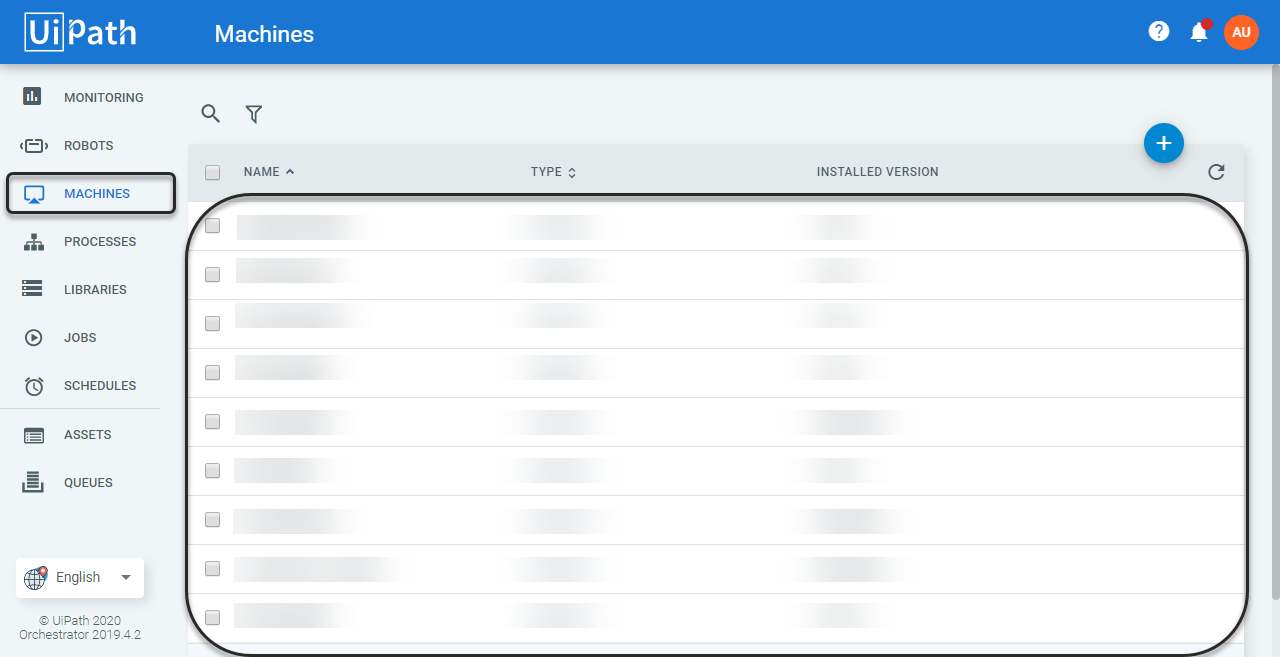Select Machines in sidebar
Image resolution: width=1280 pixels, height=657 pixels.
point(97,194)
